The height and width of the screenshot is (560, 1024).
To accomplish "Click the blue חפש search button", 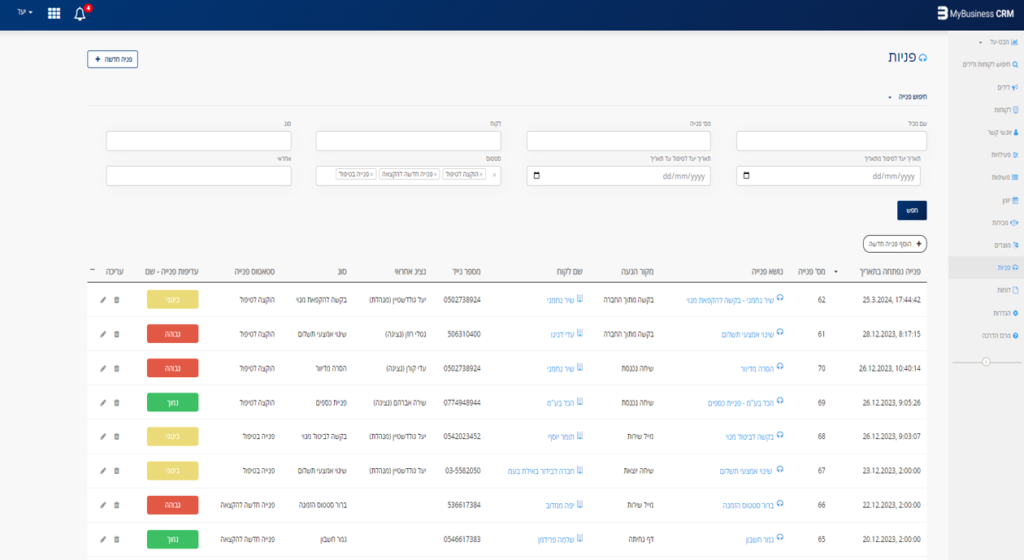I will tap(912, 210).
